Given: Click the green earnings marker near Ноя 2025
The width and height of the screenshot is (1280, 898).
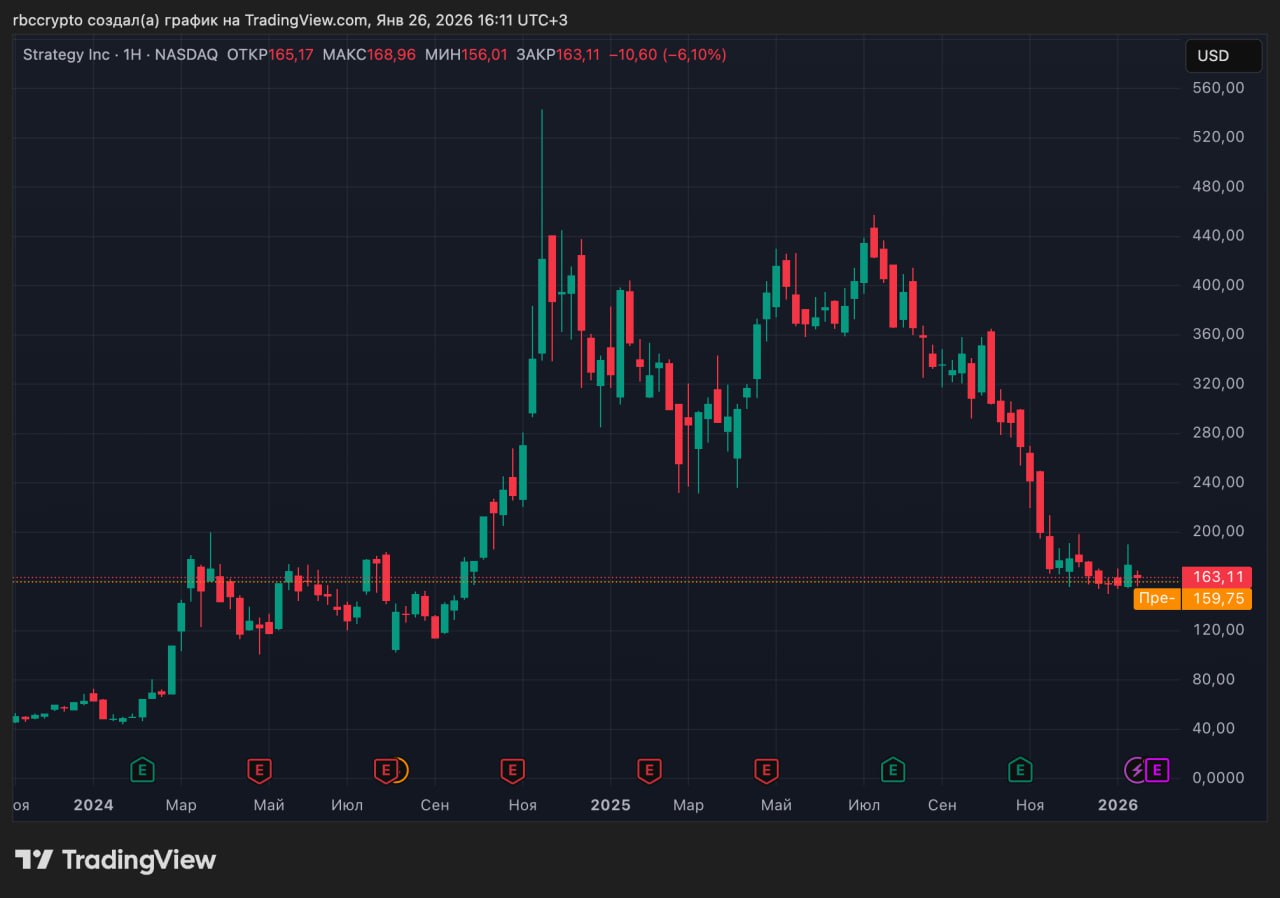Looking at the screenshot, I should click(x=1020, y=770).
